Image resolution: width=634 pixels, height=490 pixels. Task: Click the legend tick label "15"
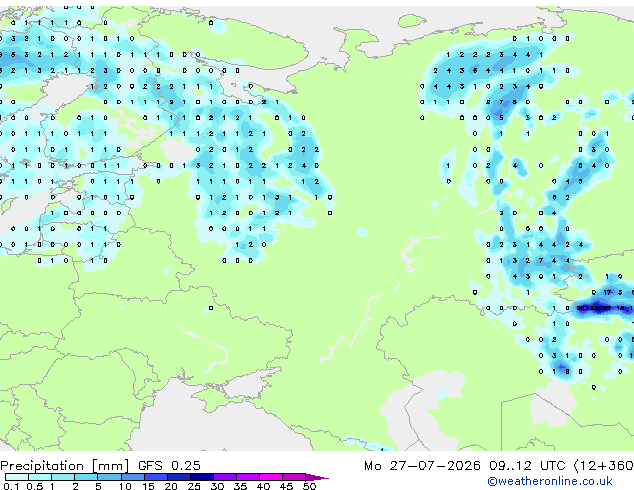coord(148,486)
